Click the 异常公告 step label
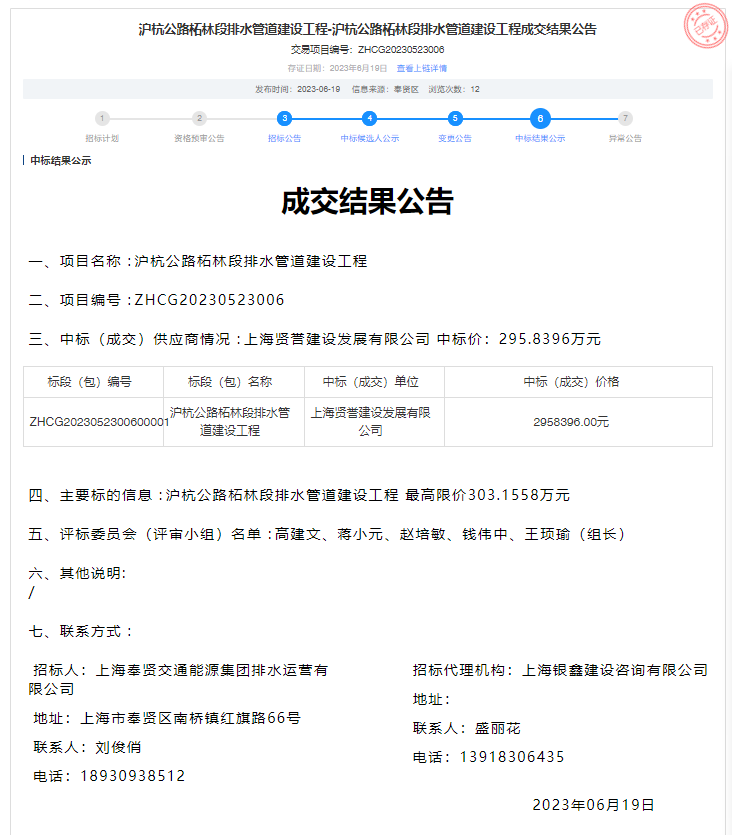The image size is (732, 835). pos(625,139)
